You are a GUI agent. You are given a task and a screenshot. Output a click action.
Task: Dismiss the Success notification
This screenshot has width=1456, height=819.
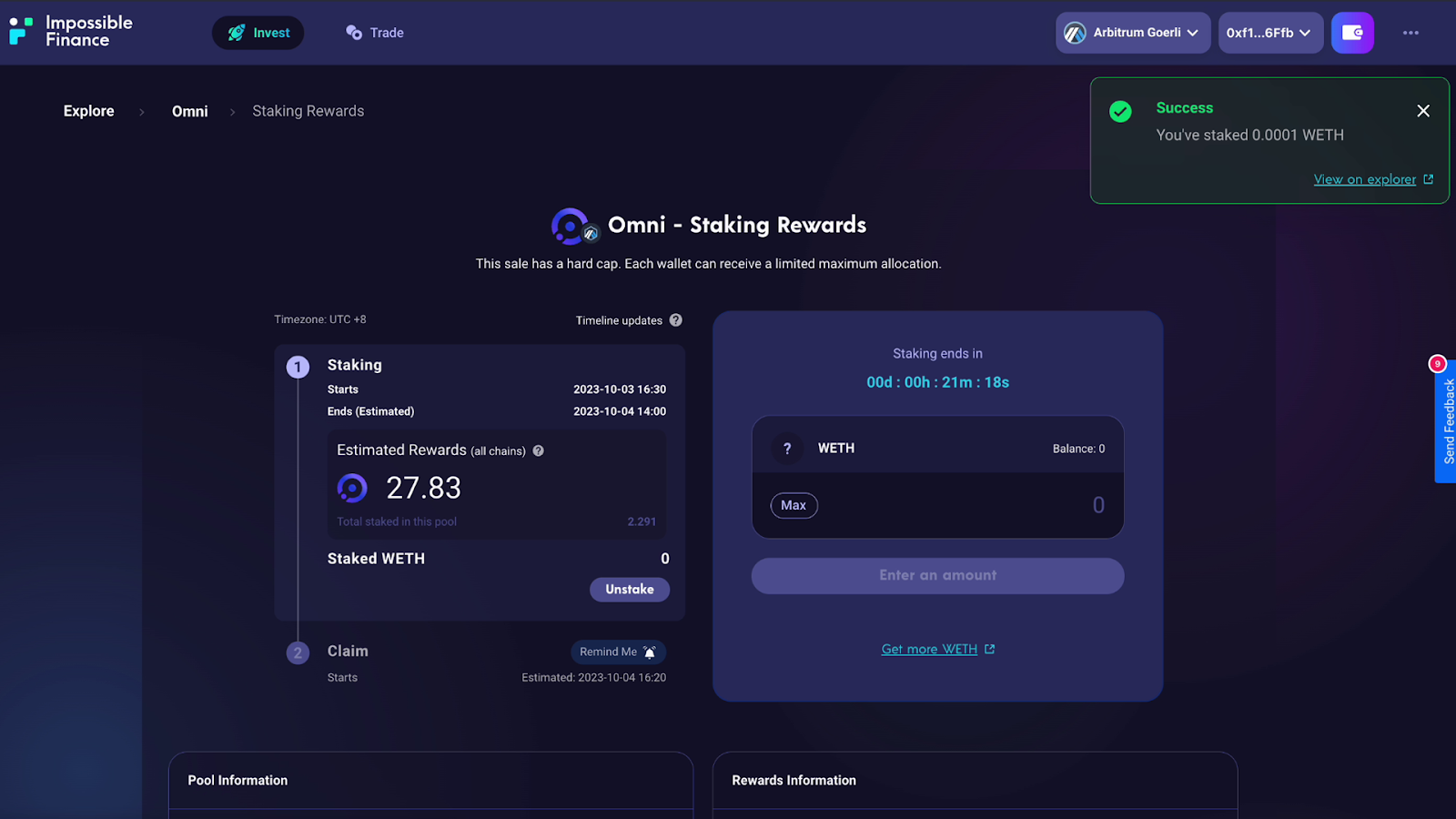pos(1423,111)
